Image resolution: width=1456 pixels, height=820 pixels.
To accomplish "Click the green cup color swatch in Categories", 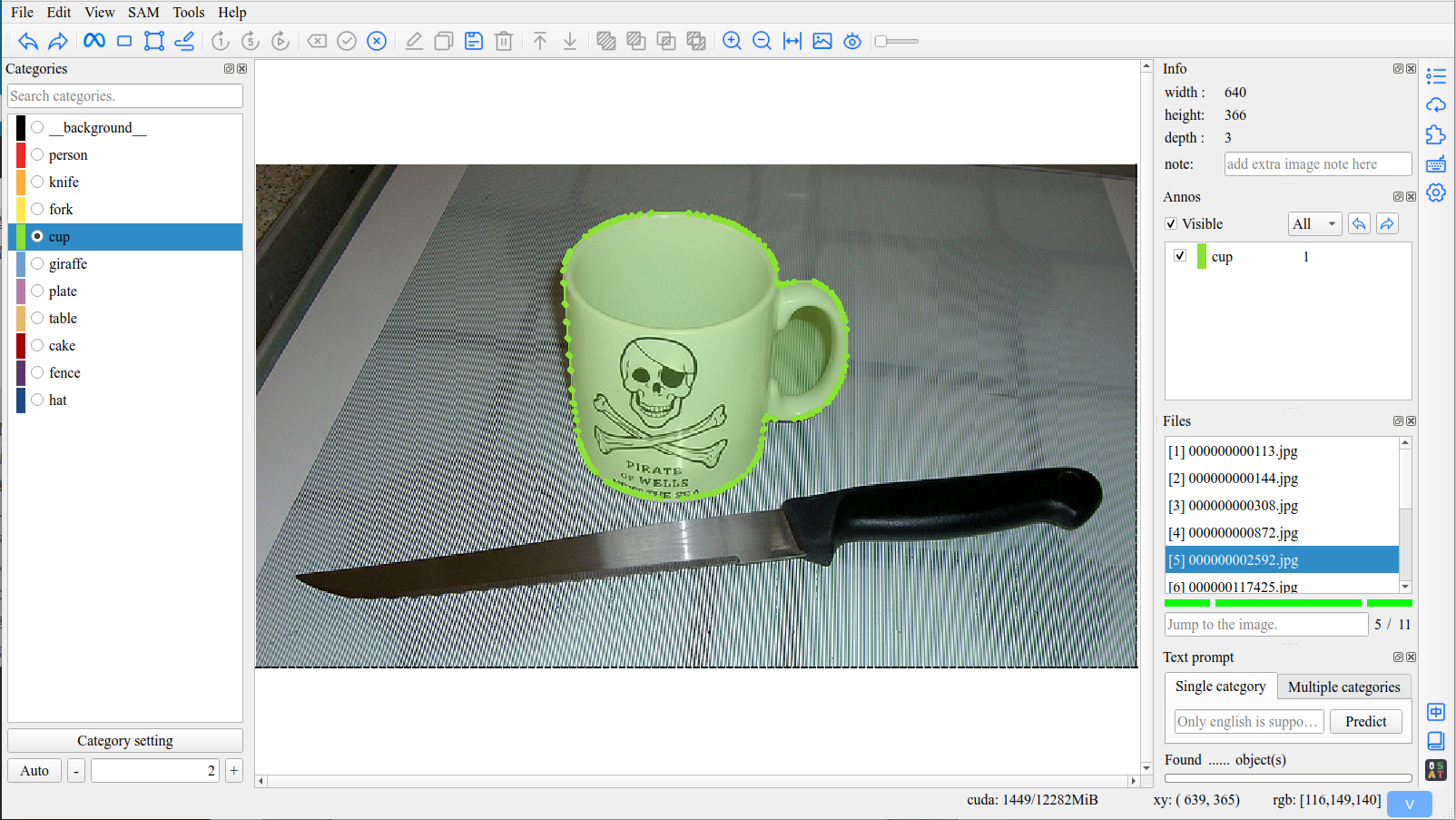I will point(21,236).
